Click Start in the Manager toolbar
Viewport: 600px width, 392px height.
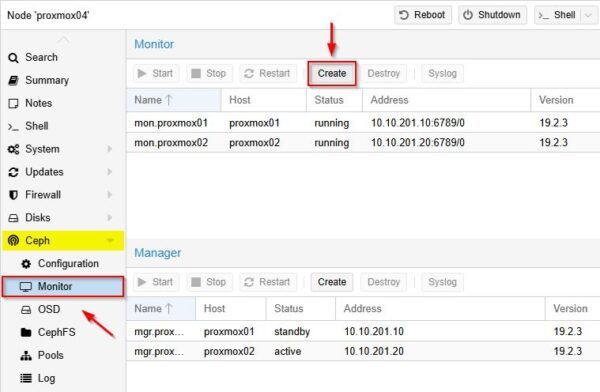coord(156,282)
